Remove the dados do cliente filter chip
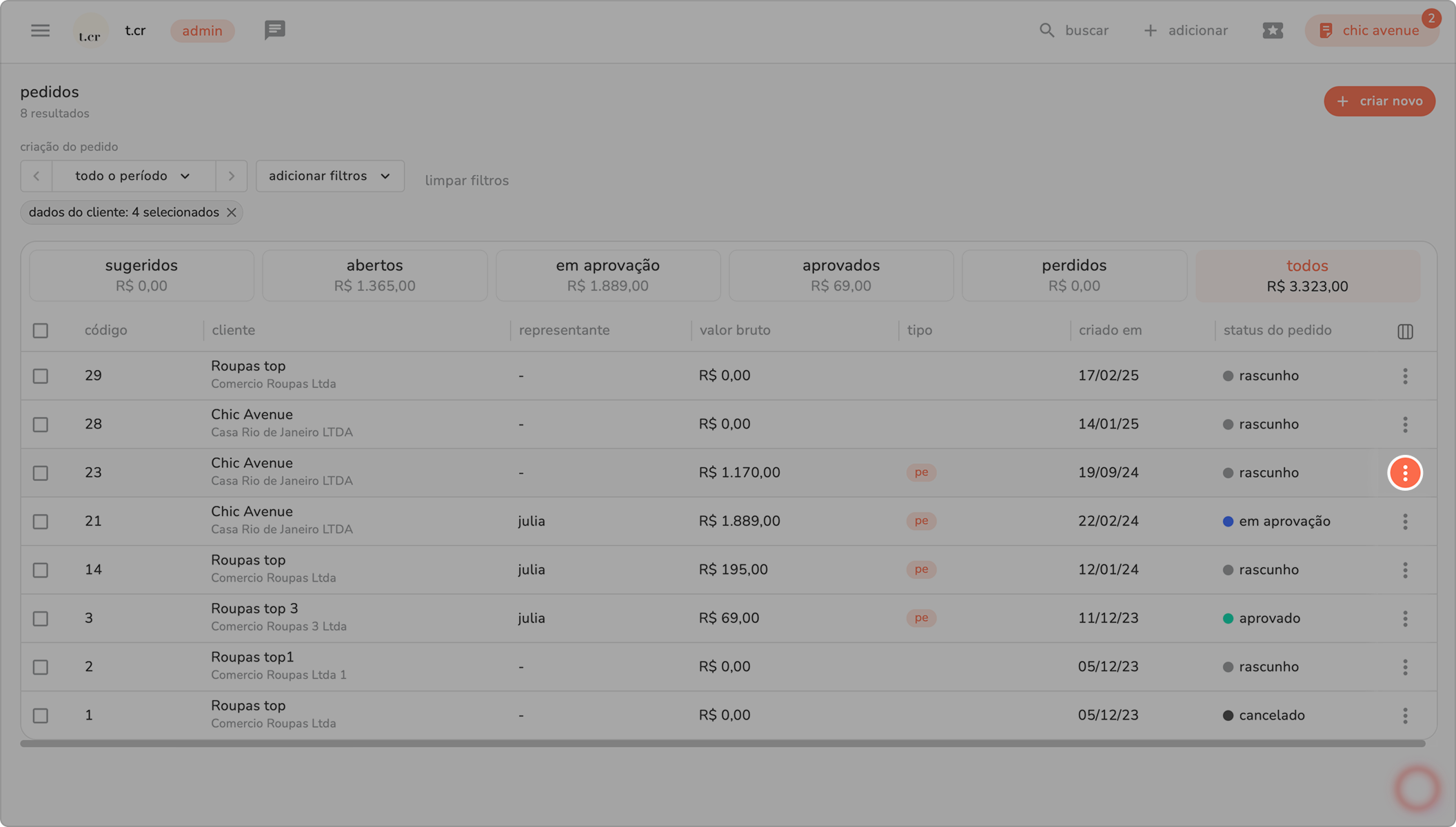Viewport: 1456px width, 827px height. (232, 213)
